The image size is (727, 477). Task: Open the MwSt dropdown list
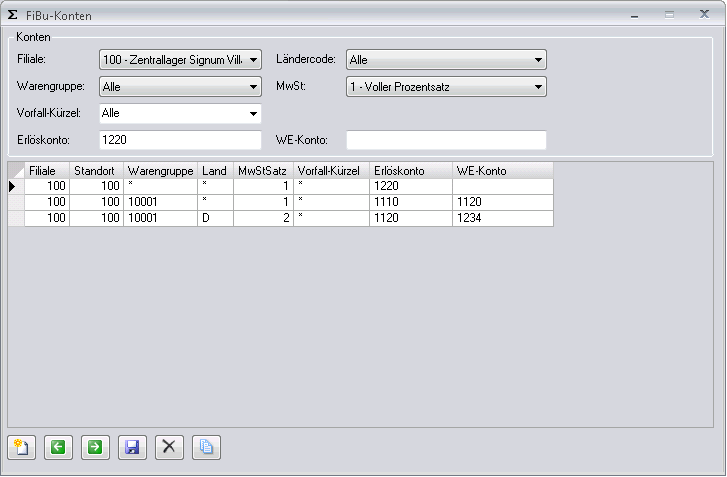pyautogui.click(x=538, y=87)
